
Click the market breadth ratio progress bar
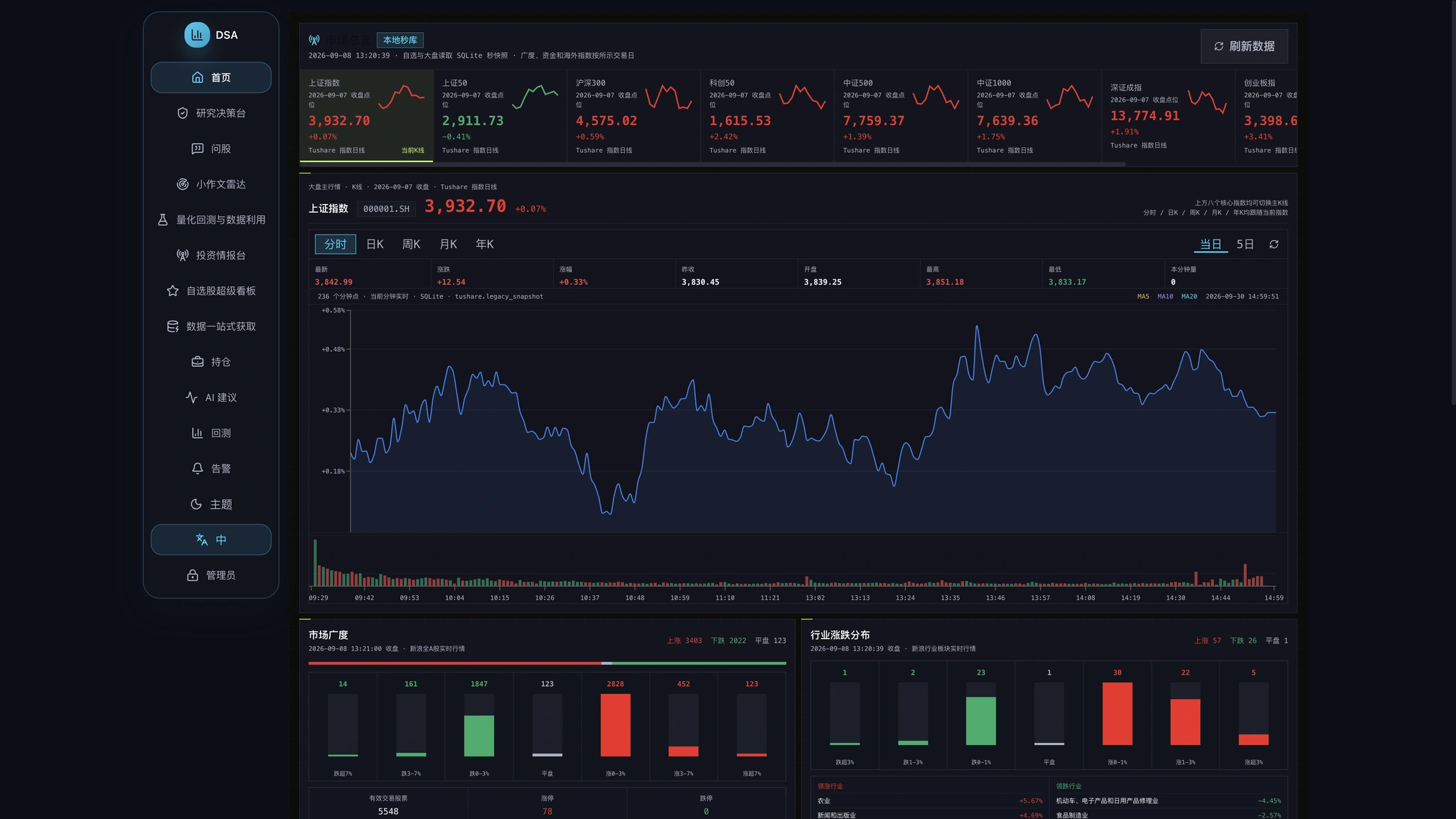click(x=547, y=663)
